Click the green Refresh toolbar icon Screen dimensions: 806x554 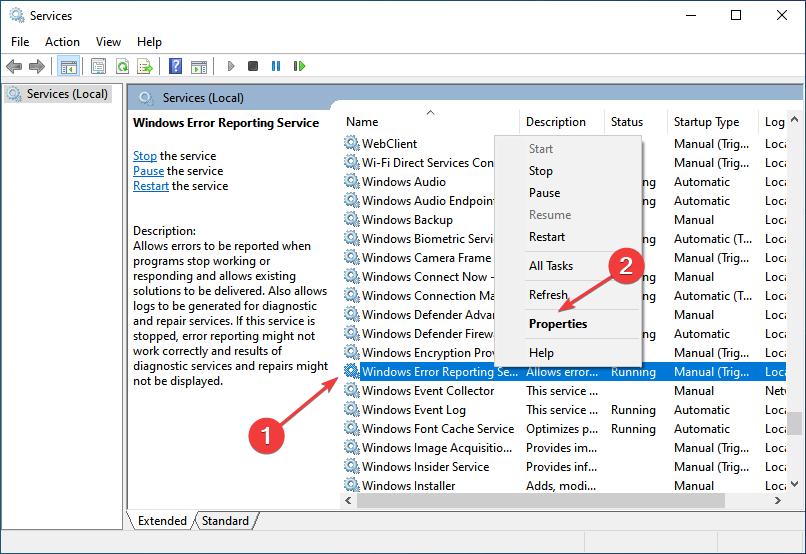point(121,66)
